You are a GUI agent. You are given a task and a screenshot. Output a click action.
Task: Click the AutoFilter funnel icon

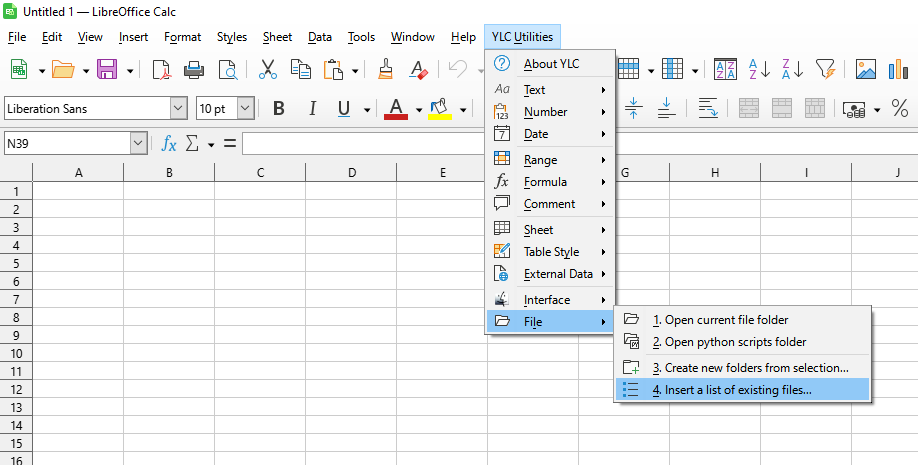point(825,69)
